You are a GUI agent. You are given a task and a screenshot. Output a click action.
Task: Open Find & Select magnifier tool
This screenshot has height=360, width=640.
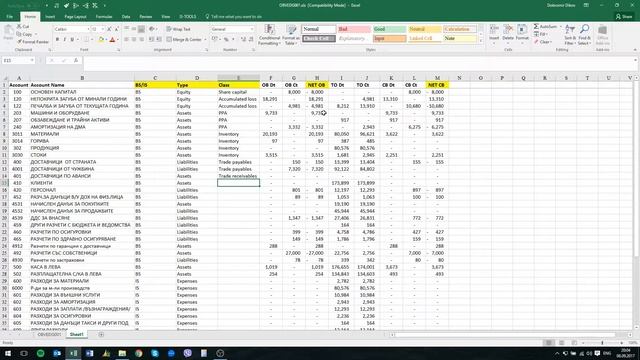coord(584,34)
